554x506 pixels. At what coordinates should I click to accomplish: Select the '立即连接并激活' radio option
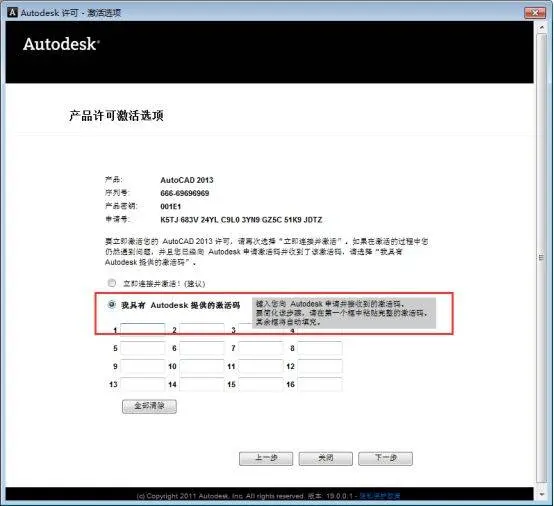[112, 283]
